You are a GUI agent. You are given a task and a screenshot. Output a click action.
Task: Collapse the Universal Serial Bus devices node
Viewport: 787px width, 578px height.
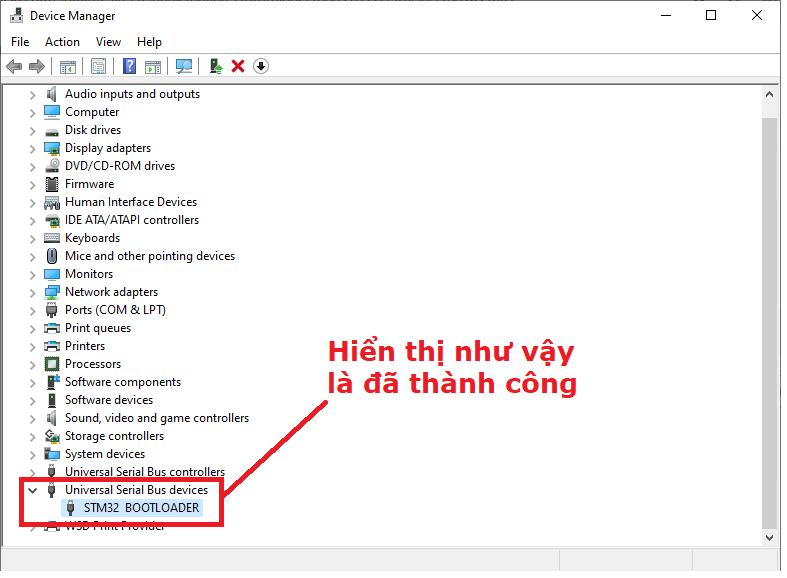click(33, 490)
